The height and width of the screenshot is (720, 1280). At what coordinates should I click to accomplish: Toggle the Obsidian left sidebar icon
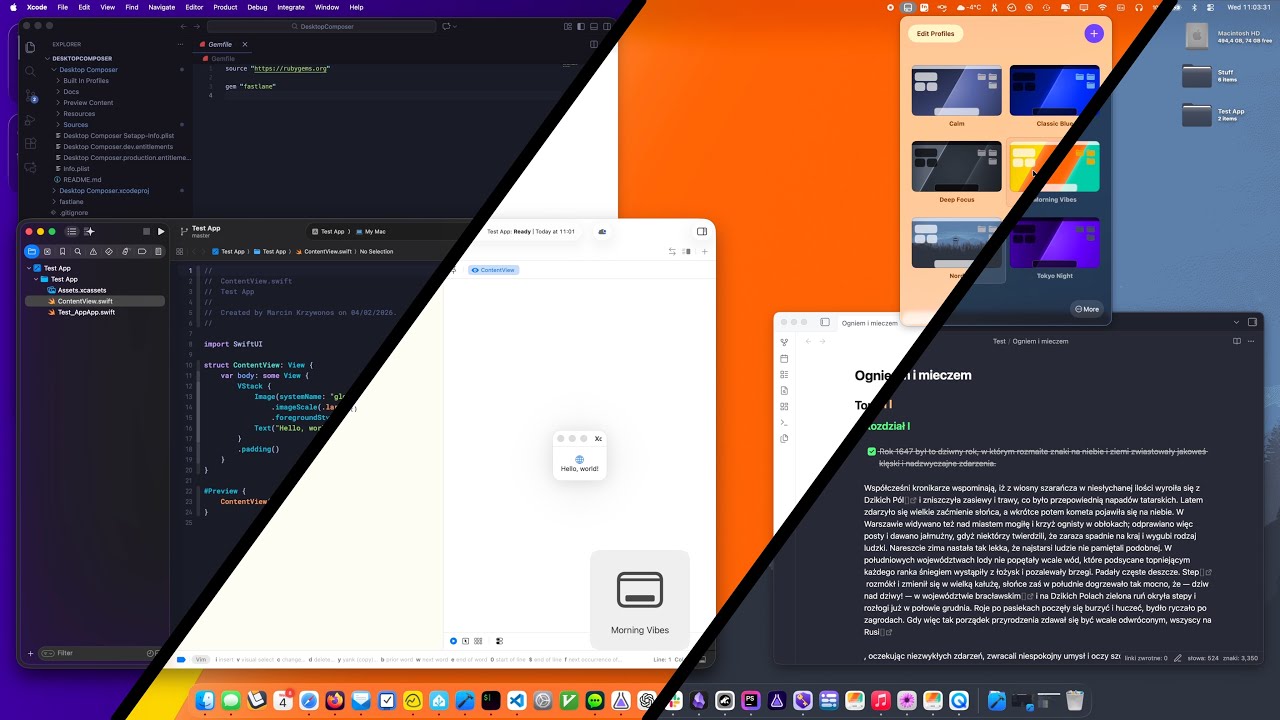[x=825, y=322]
